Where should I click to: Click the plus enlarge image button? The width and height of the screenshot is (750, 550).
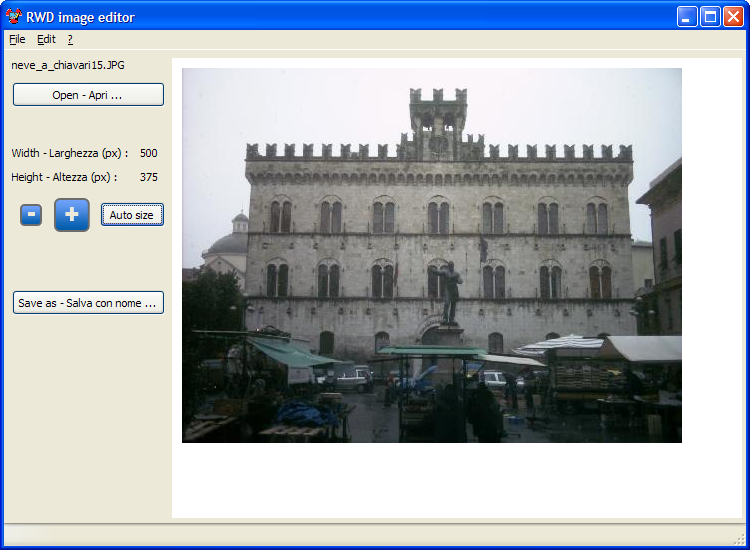pyautogui.click(x=72, y=215)
